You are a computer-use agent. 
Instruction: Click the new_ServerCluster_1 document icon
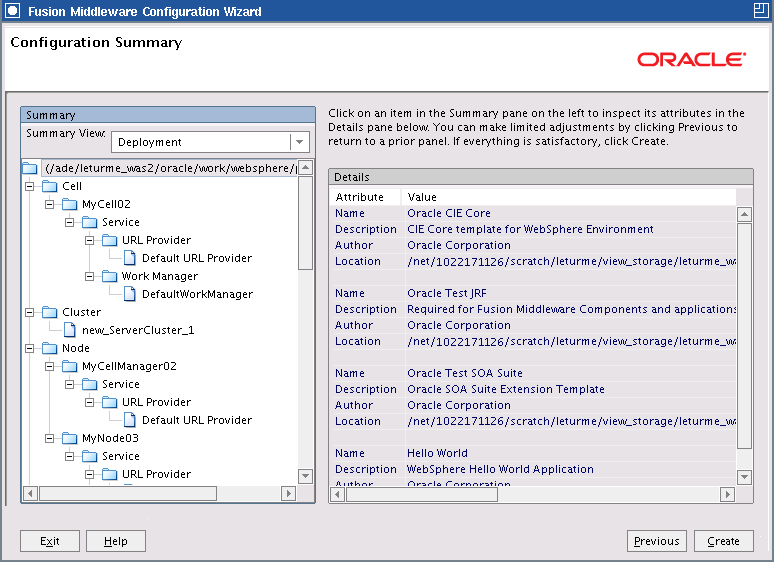70,330
